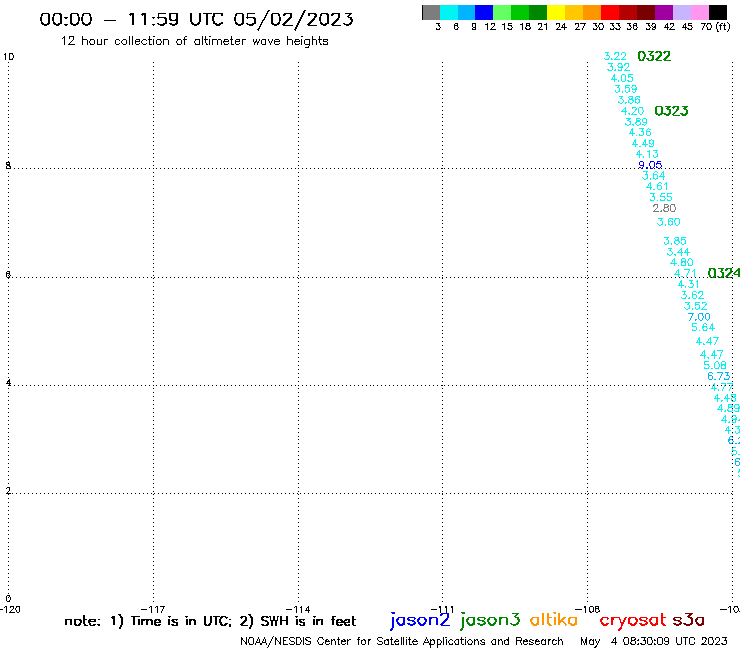This screenshot has width=740, height=650.
Task: Click the 4.61 wave height value
Action: tap(657, 186)
